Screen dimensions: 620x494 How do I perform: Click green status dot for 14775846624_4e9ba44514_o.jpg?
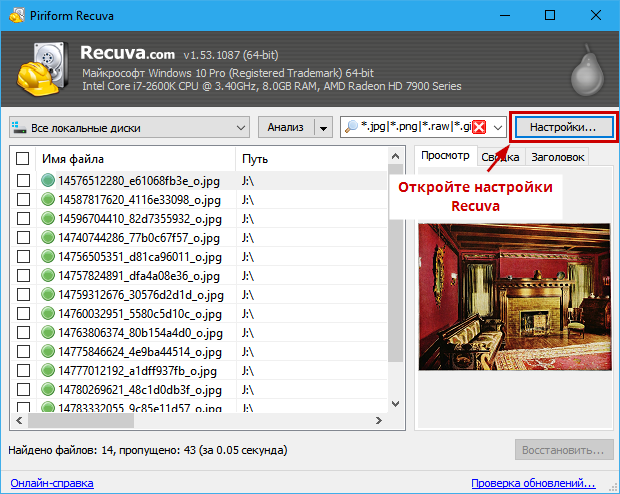pyautogui.click(x=48, y=351)
